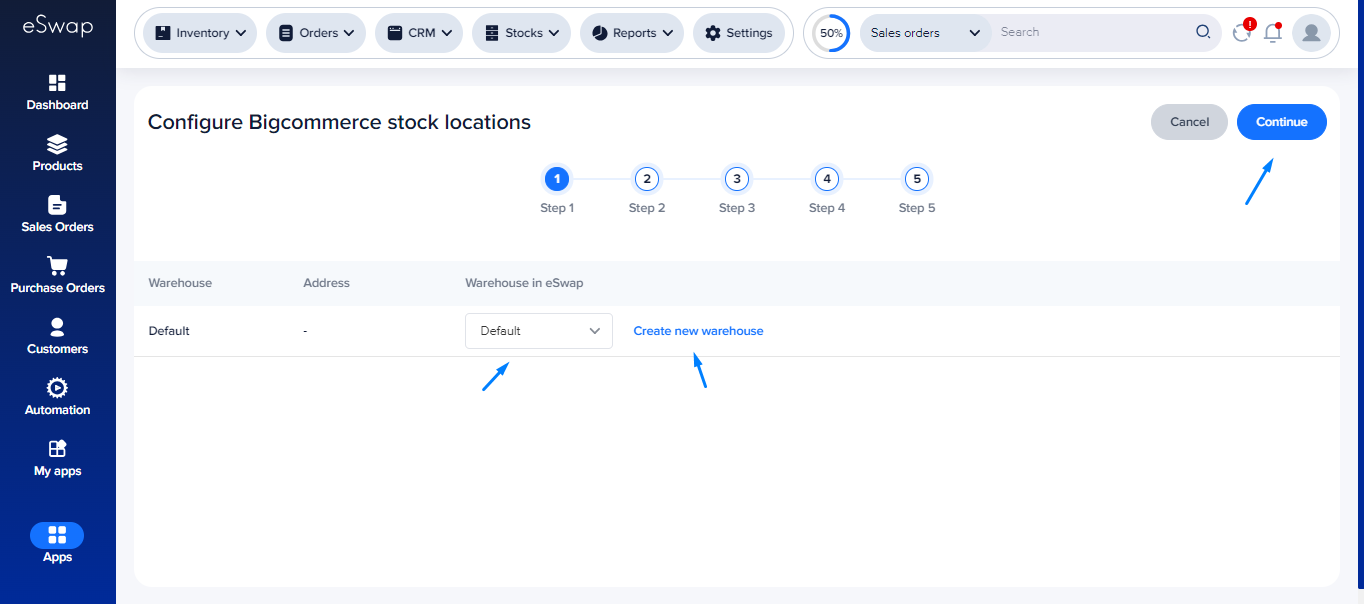The width and height of the screenshot is (1364, 604).
Task: Click the sync status icon with alert
Action: click(x=1242, y=33)
